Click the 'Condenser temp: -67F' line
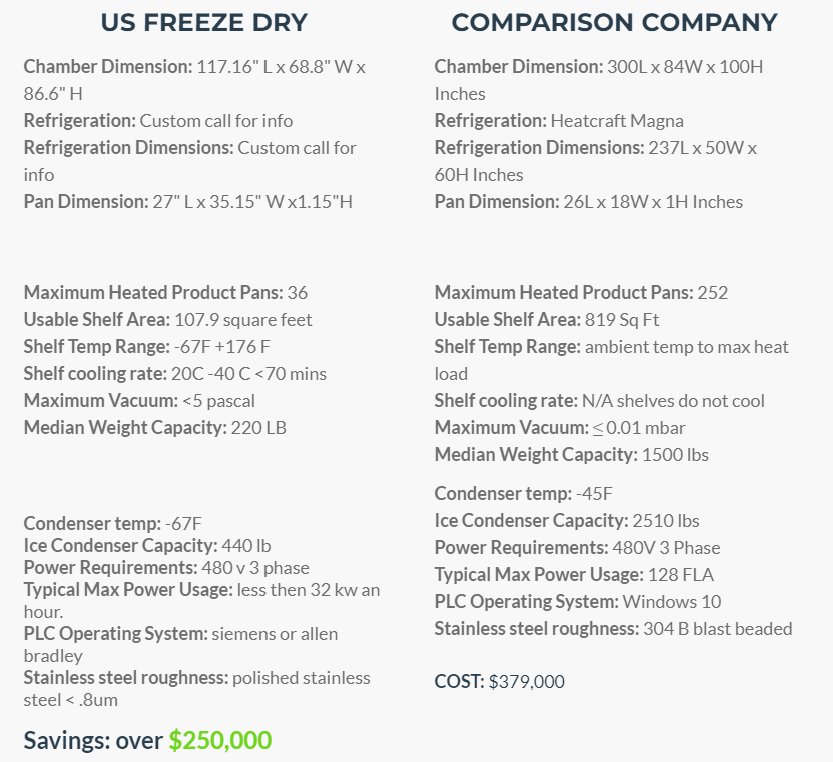833x762 pixels. [x=113, y=523]
